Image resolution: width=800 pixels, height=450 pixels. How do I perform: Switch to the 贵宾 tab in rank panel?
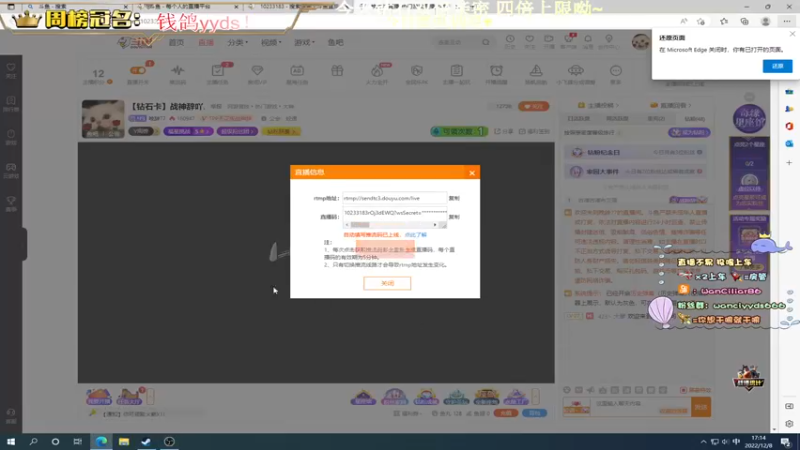[x=656, y=118]
